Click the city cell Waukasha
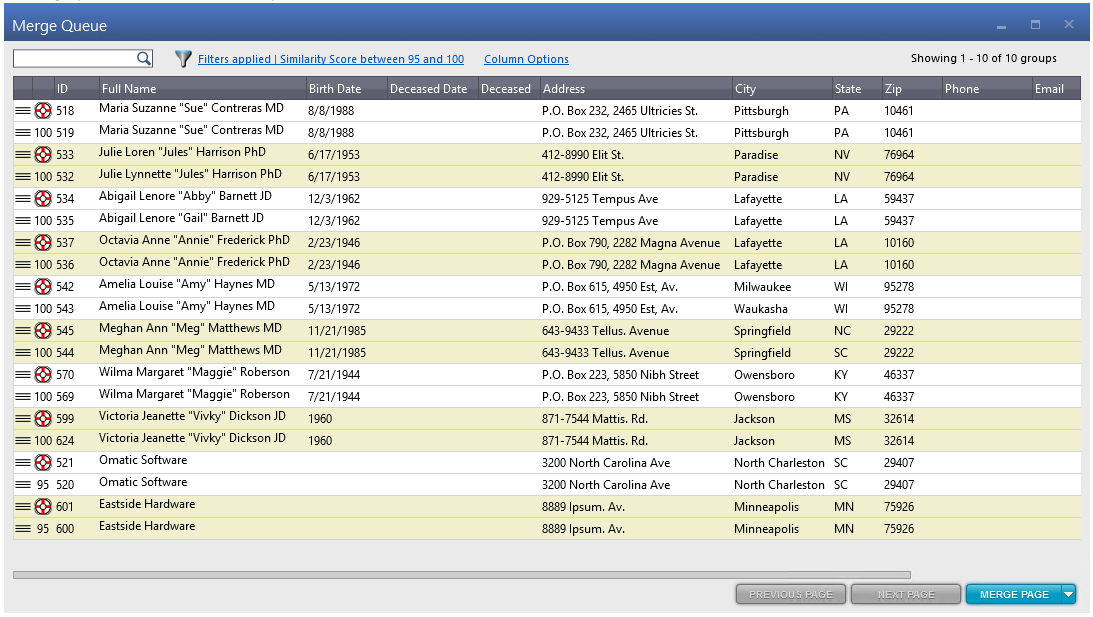 point(760,309)
